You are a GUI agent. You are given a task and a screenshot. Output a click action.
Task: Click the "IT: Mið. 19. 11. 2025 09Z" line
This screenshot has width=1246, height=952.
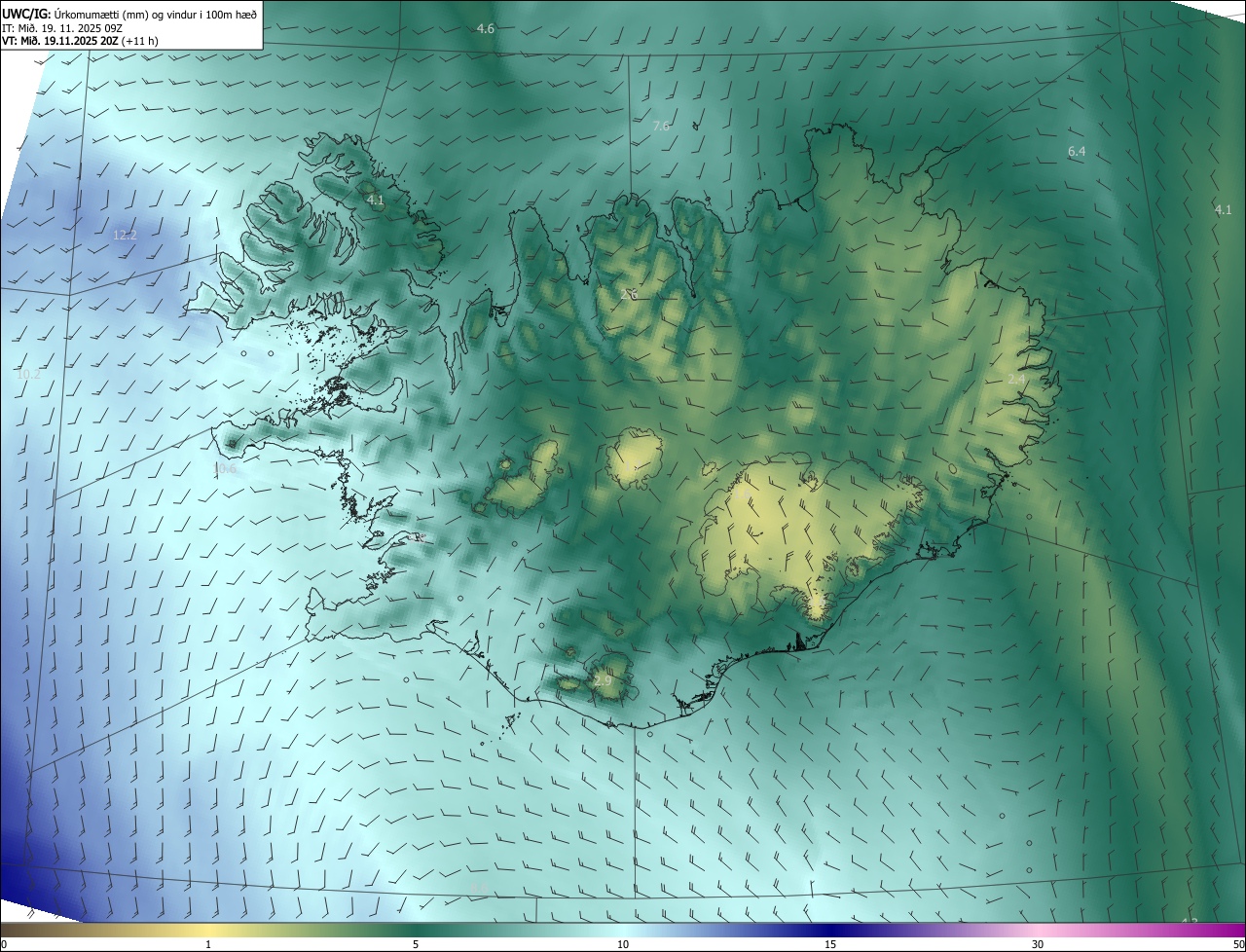(x=62, y=28)
